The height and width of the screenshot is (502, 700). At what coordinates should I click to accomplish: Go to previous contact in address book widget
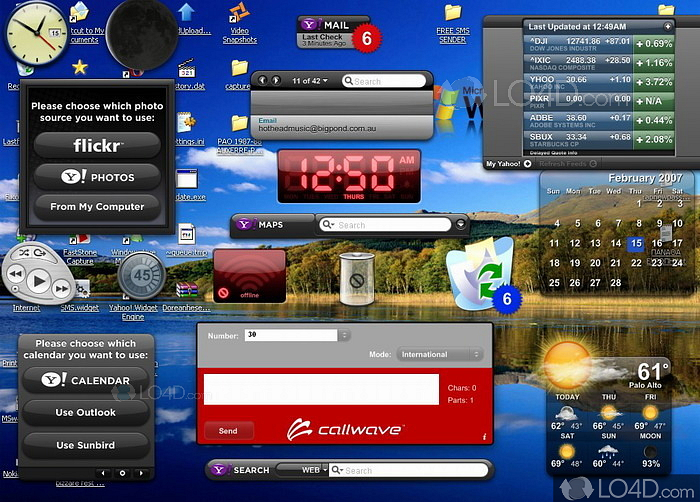pyautogui.click(x=262, y=80)
